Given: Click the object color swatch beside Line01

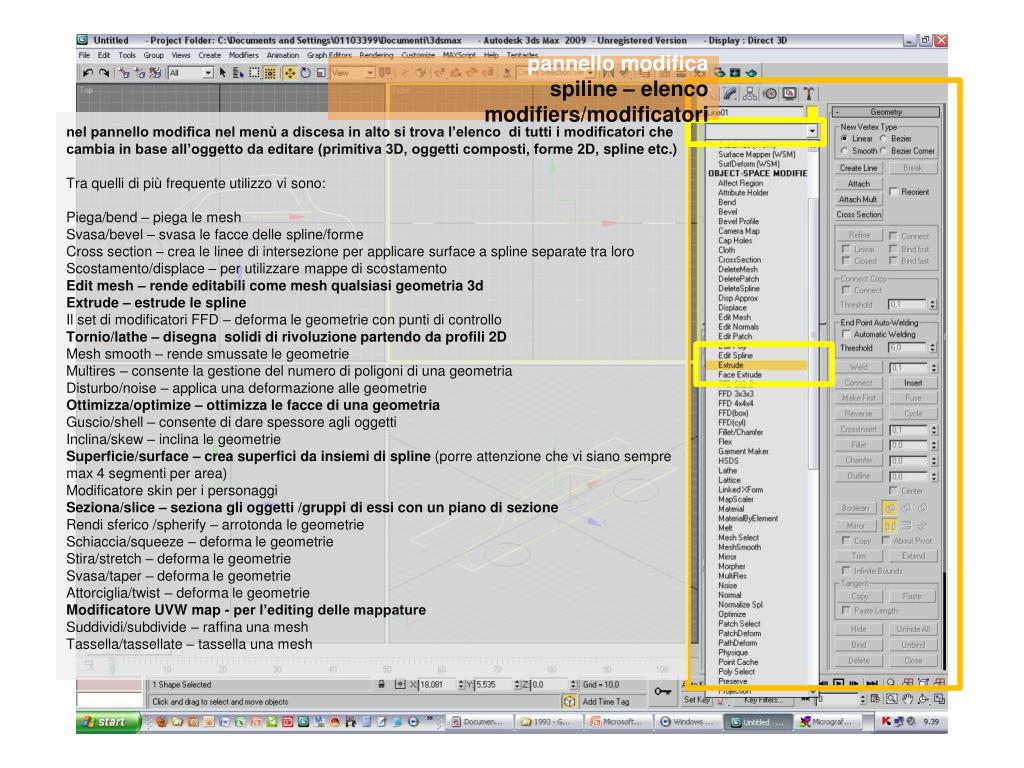Looking at the screenshot, I should (x=812, y=112).
